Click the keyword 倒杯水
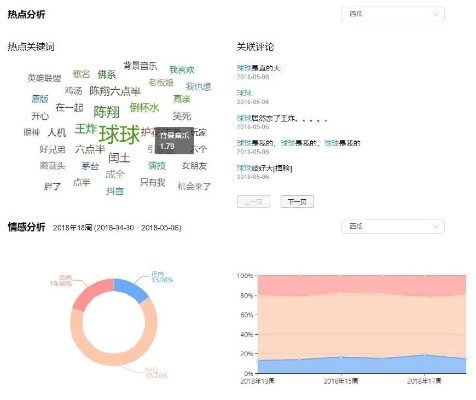This screenshot has height=400, width=476. (x=144, y=107)
